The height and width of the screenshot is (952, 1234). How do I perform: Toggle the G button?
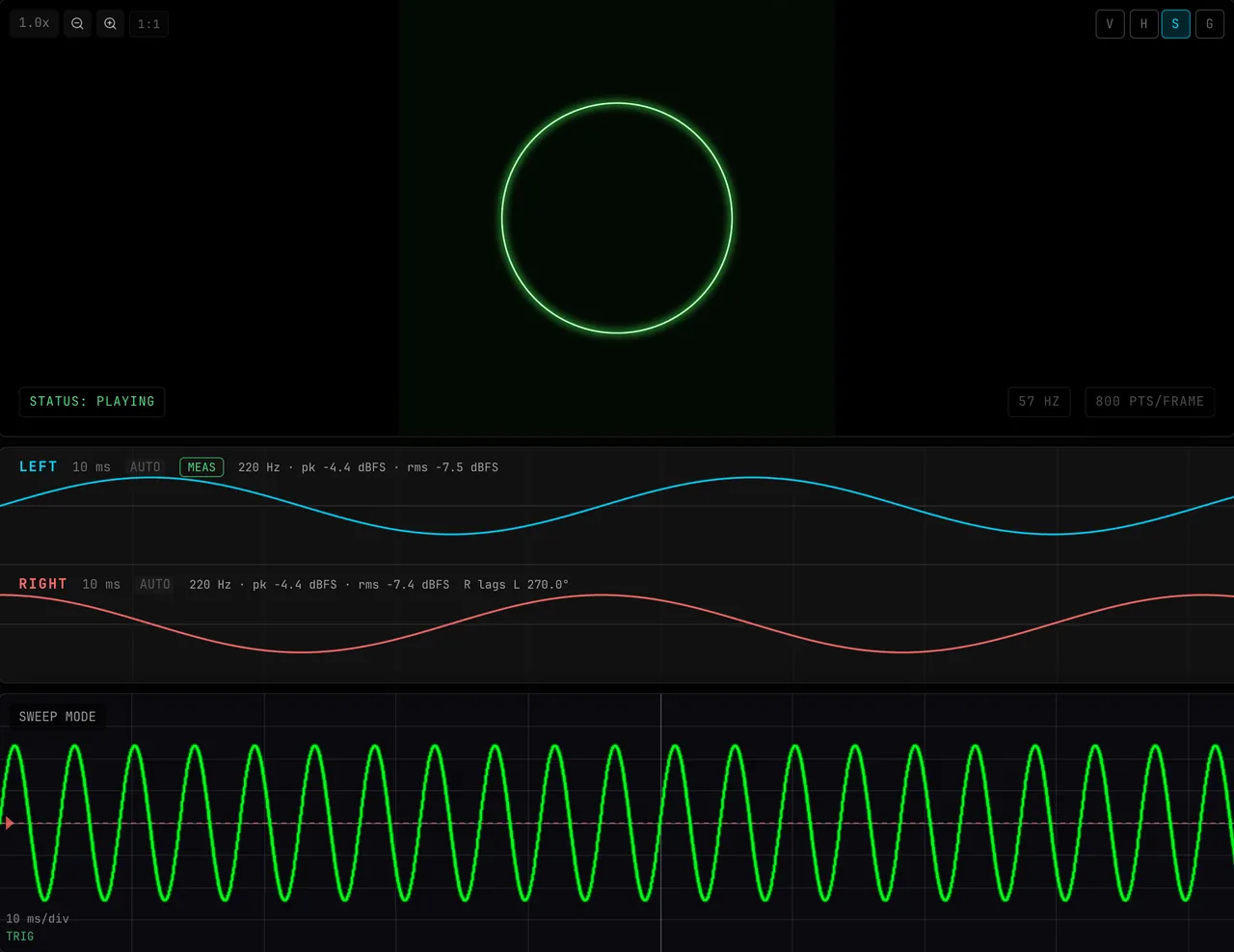[x=1210, y=24]
